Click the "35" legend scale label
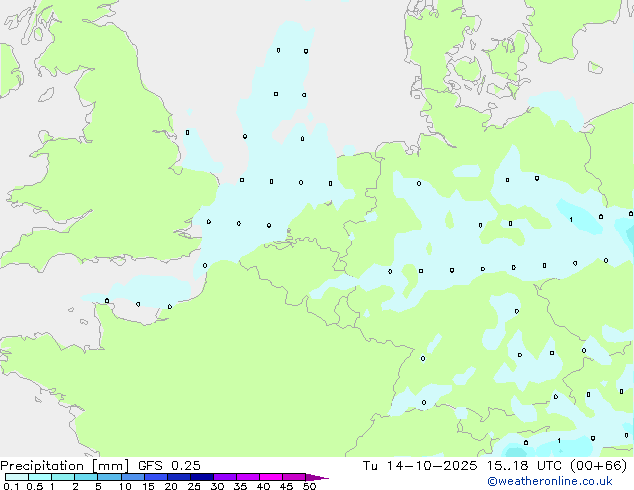Viewport: 634px width, 490px height. pos(240,486)
